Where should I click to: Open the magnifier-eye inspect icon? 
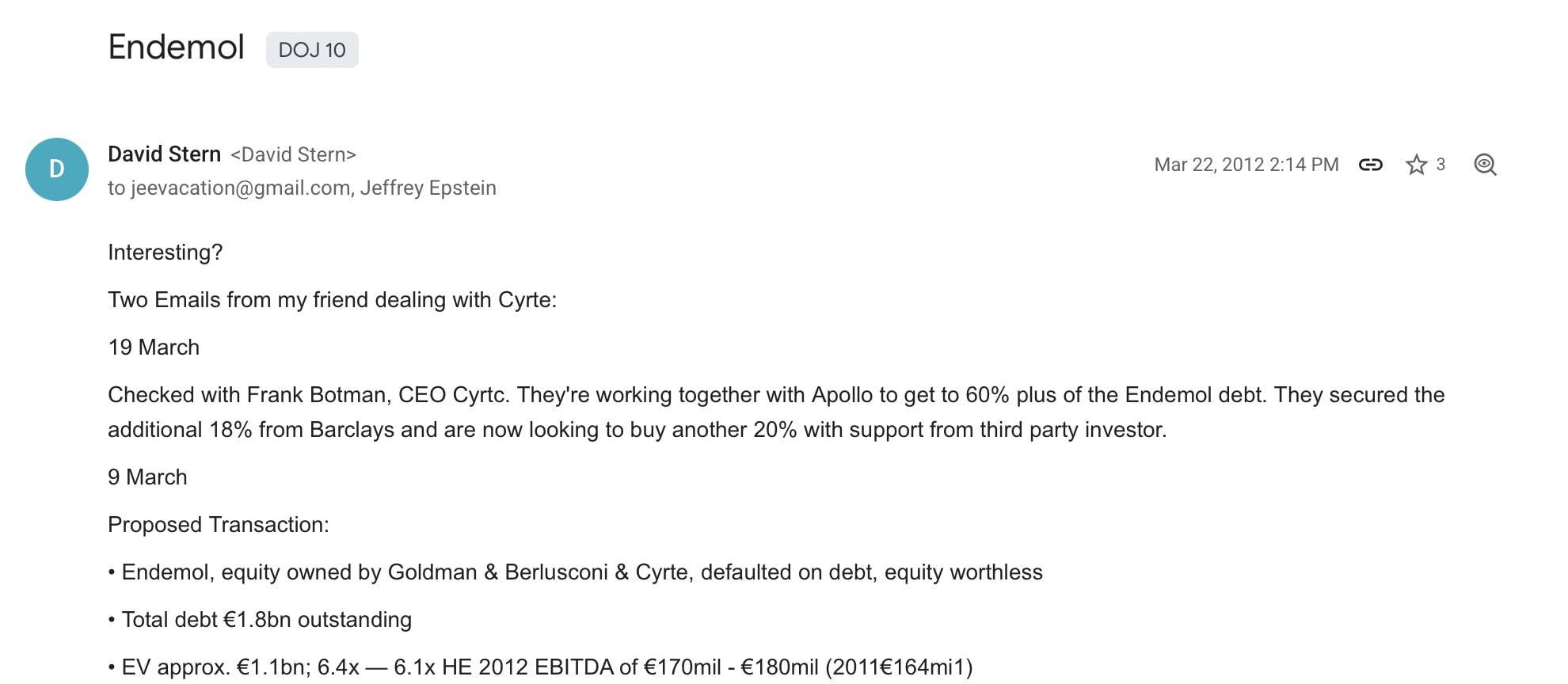coord(1485,165)
